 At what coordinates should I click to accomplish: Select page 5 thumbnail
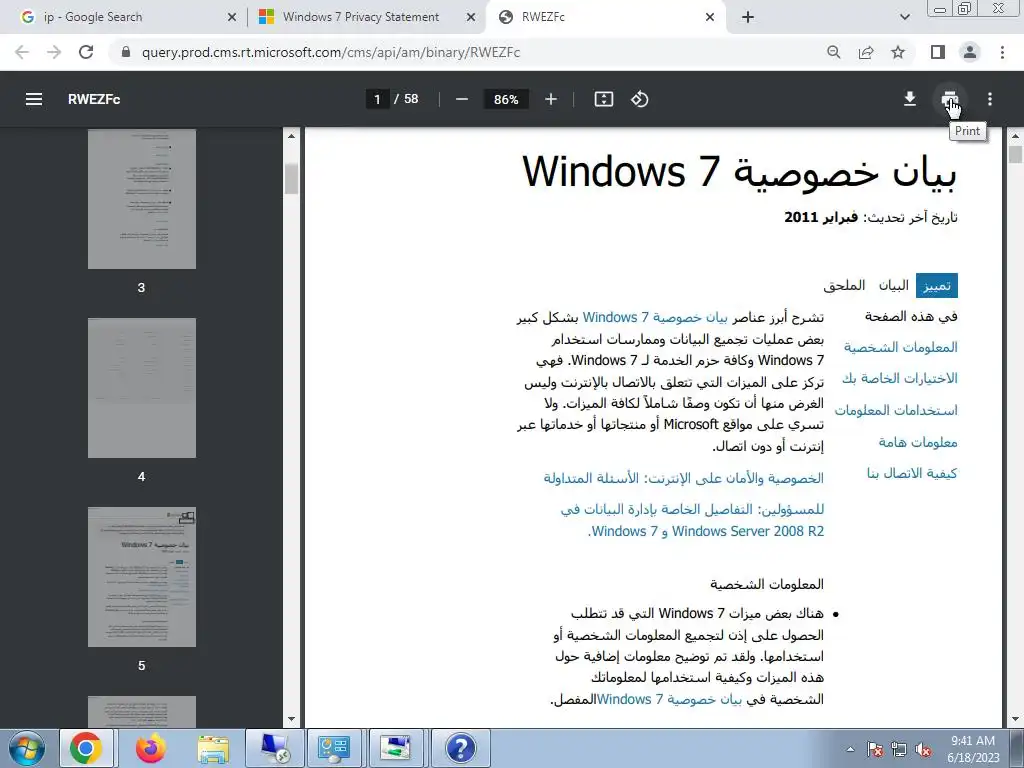coord(142,577)
